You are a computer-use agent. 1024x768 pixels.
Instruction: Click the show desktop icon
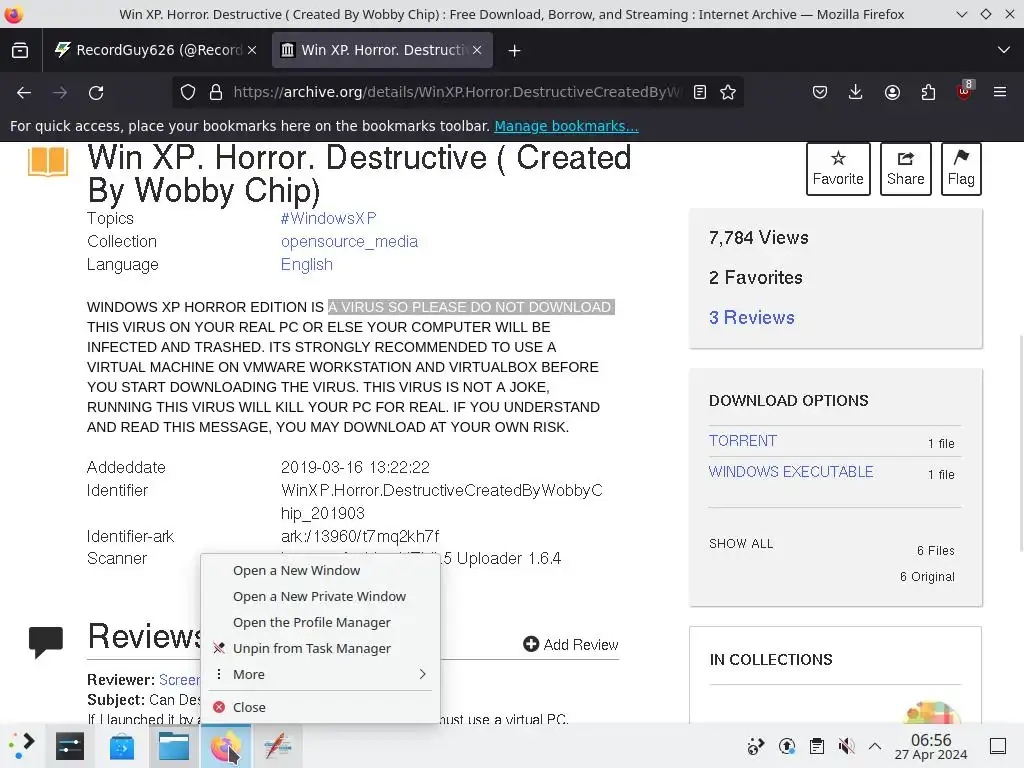coord(998,746)
